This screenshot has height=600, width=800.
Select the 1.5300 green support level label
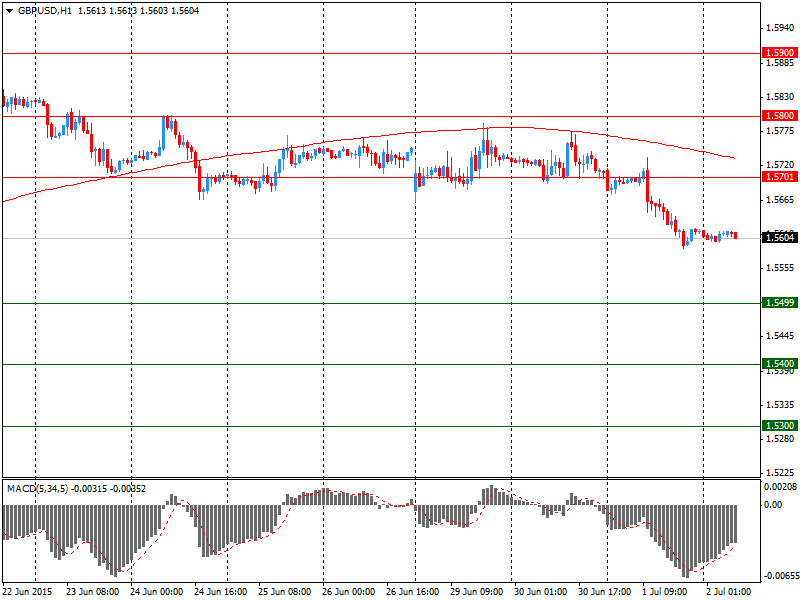click(779, 426)
